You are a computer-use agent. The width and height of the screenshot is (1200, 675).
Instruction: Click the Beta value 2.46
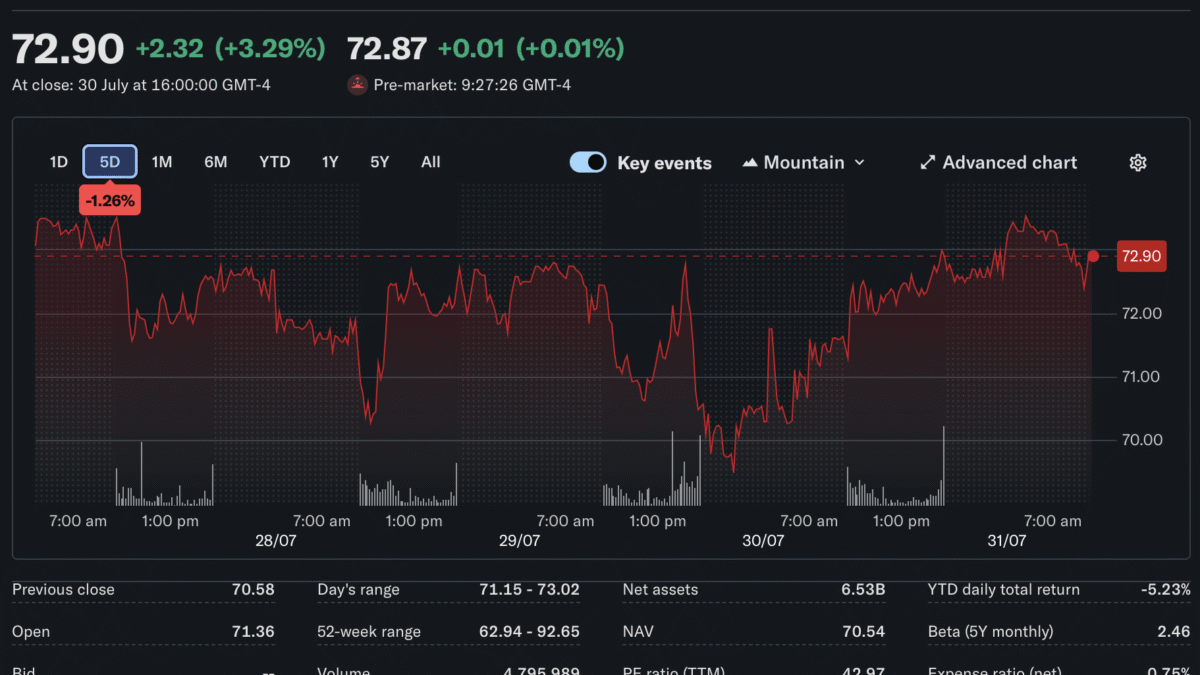click(1174, 632)
